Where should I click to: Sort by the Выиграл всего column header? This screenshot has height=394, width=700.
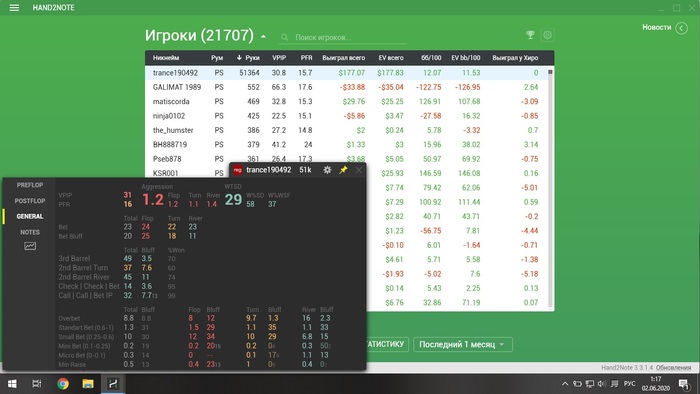coord(343,58)
